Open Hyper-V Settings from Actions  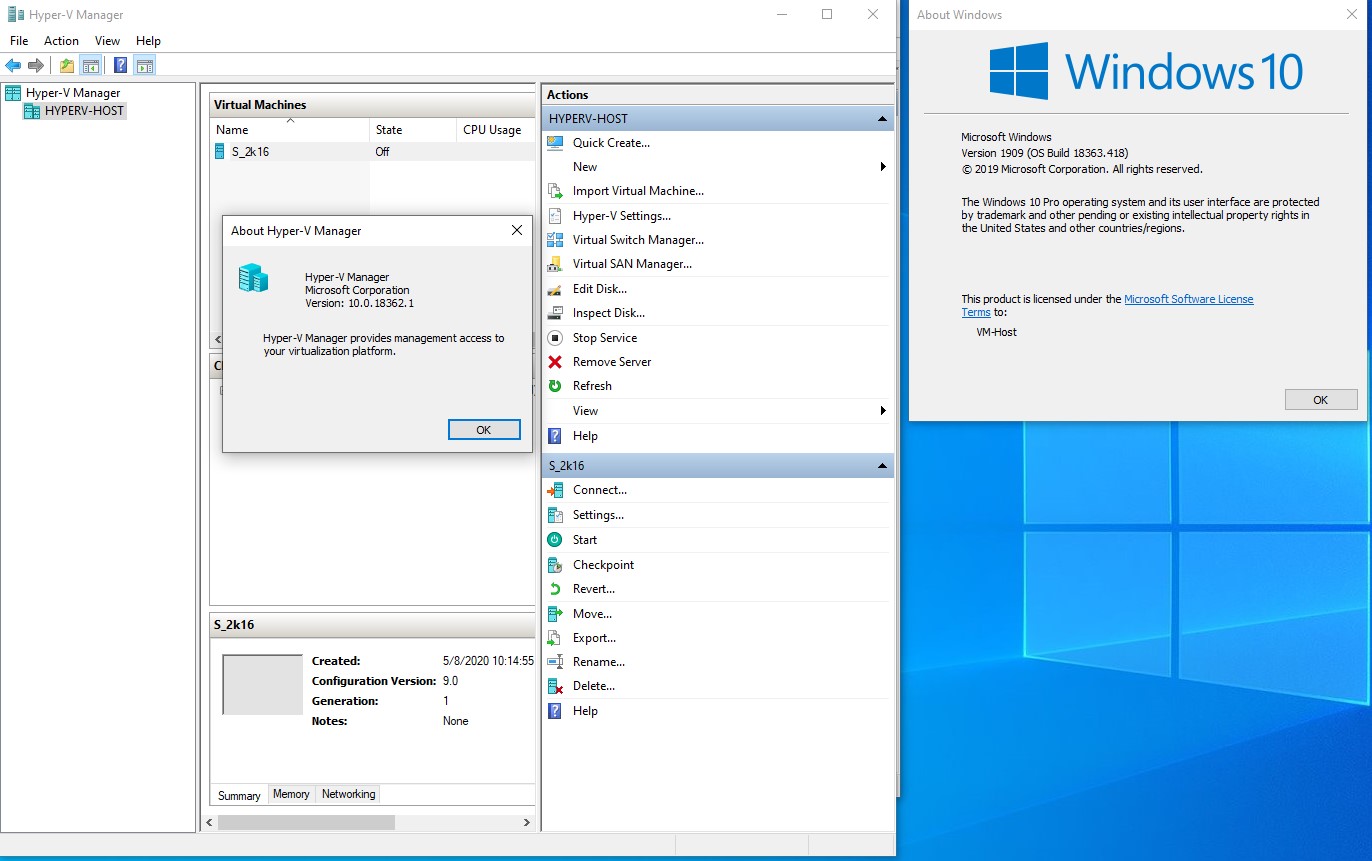[x=621, y=216]
